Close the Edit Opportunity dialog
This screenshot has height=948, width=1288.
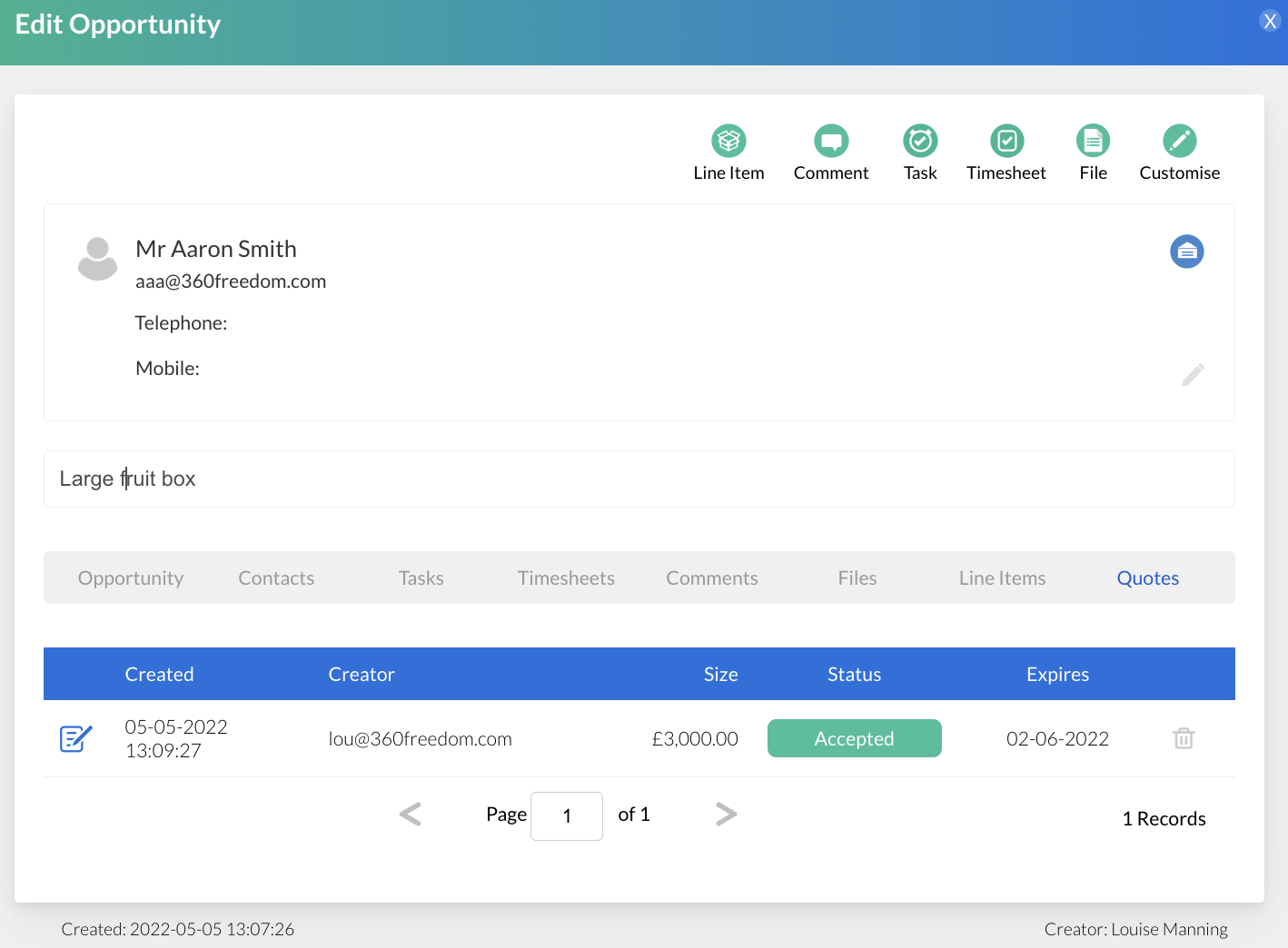point(1270,21)
